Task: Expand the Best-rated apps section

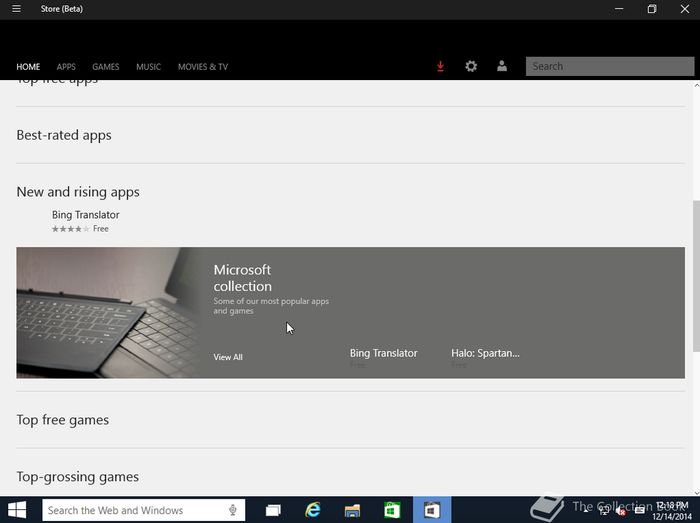Action: point(64,135)
